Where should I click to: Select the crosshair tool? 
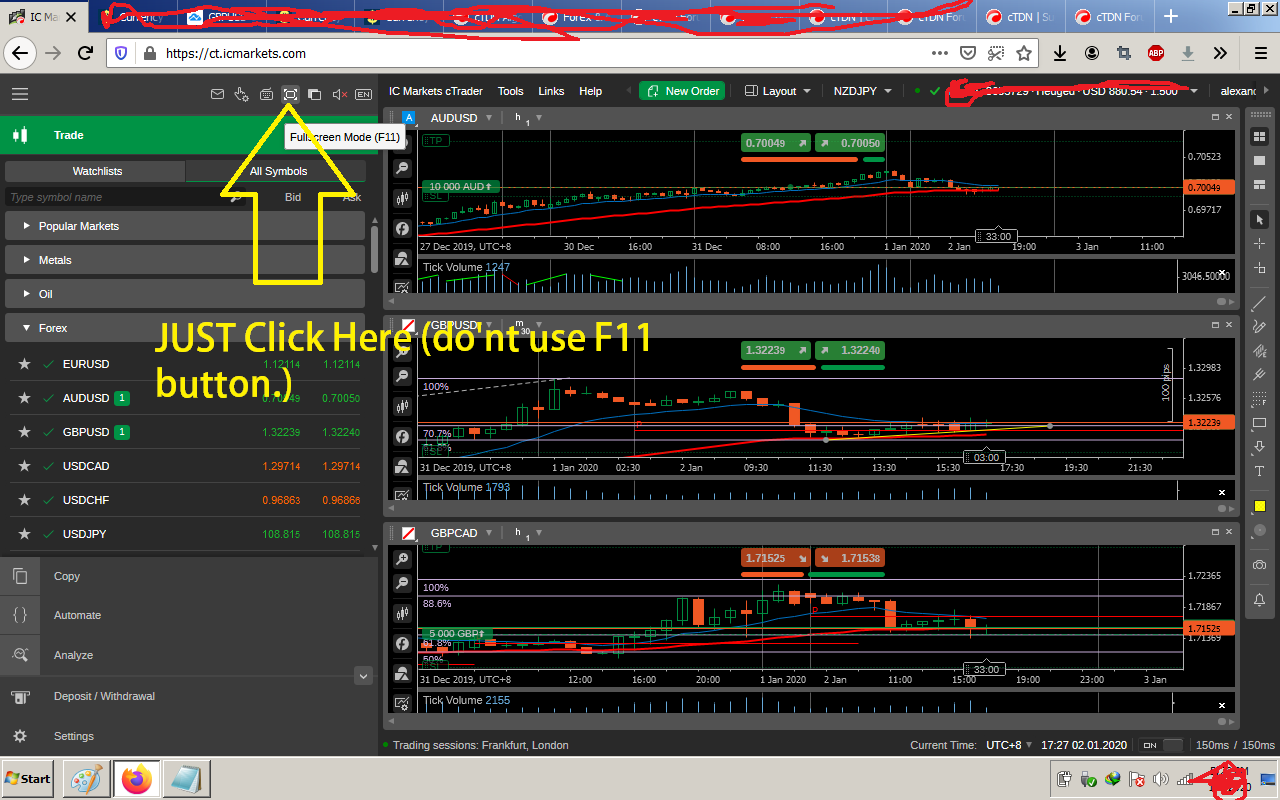[1259, 243]
